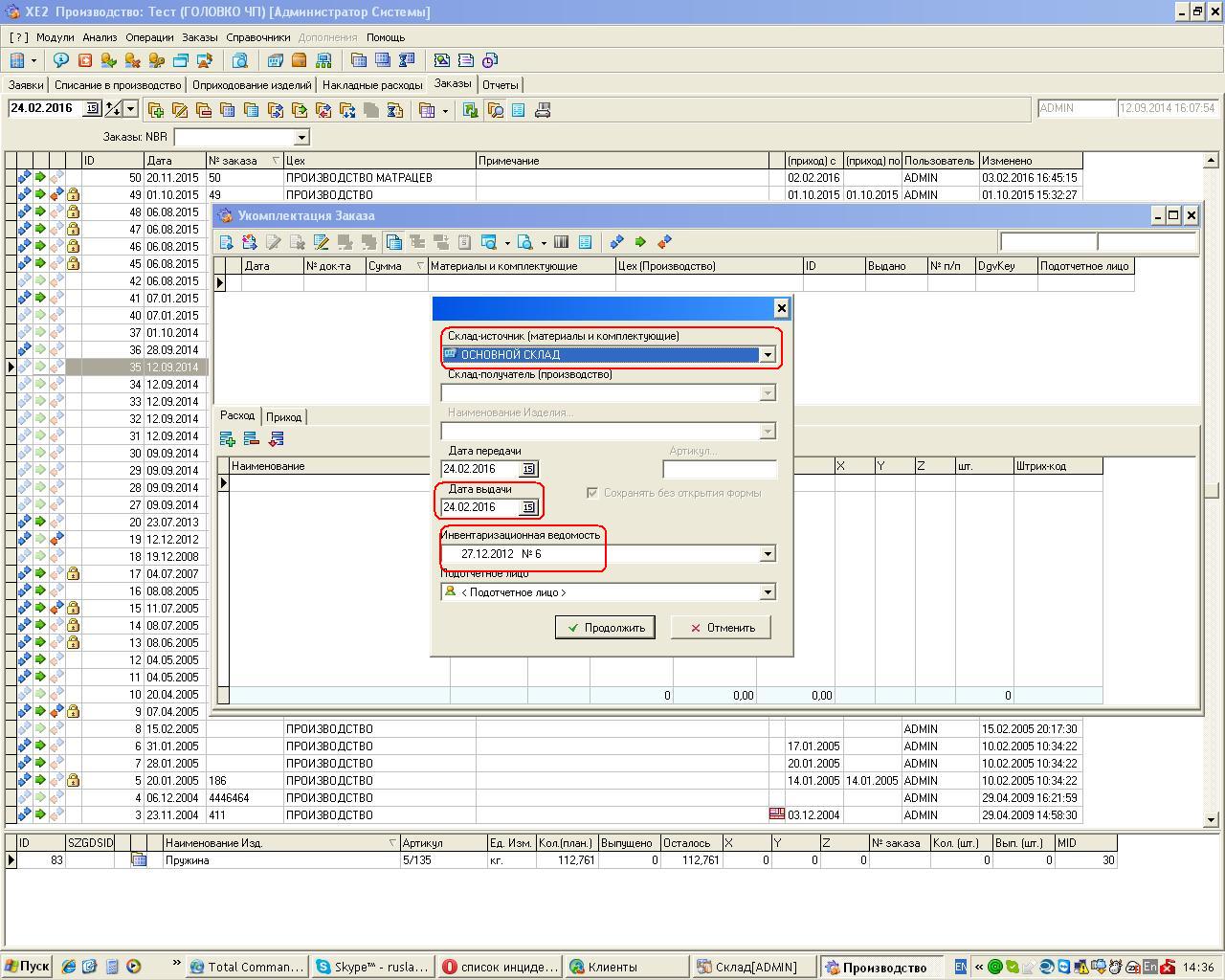Screen dimensions: 1225x980
Task: Open the Инвентаризационная ведомость dropdown list
Action: (767, 554)
